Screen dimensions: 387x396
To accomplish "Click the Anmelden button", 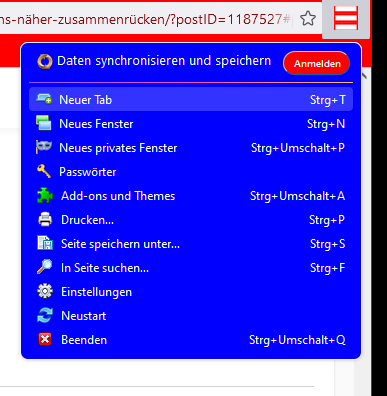I will point(316,63).
